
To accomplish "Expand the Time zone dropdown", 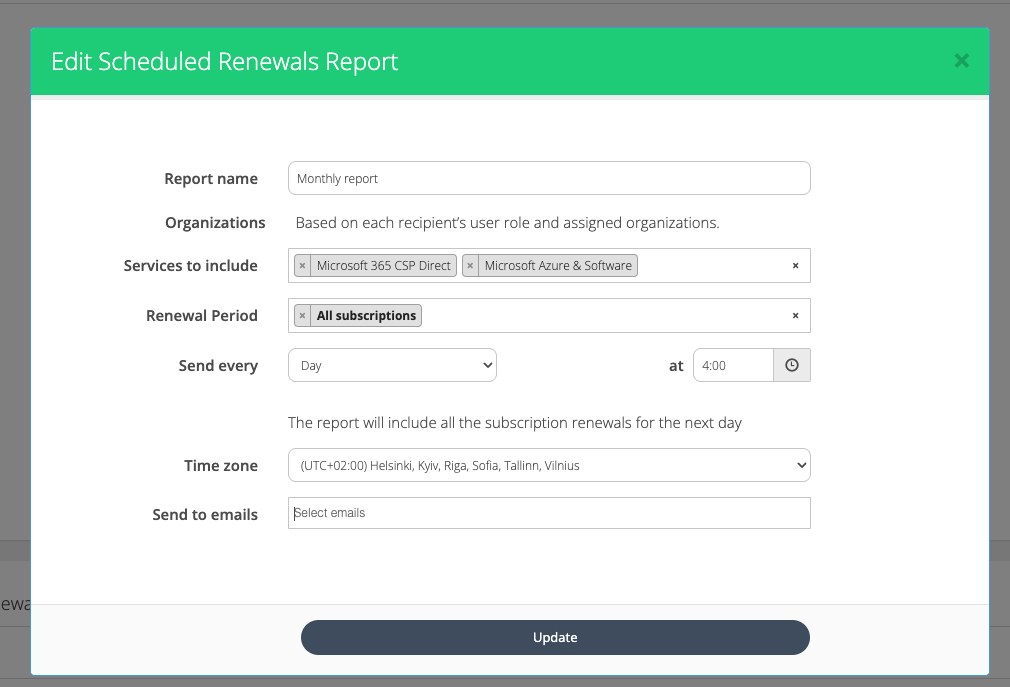I will (x=548, y=465).
